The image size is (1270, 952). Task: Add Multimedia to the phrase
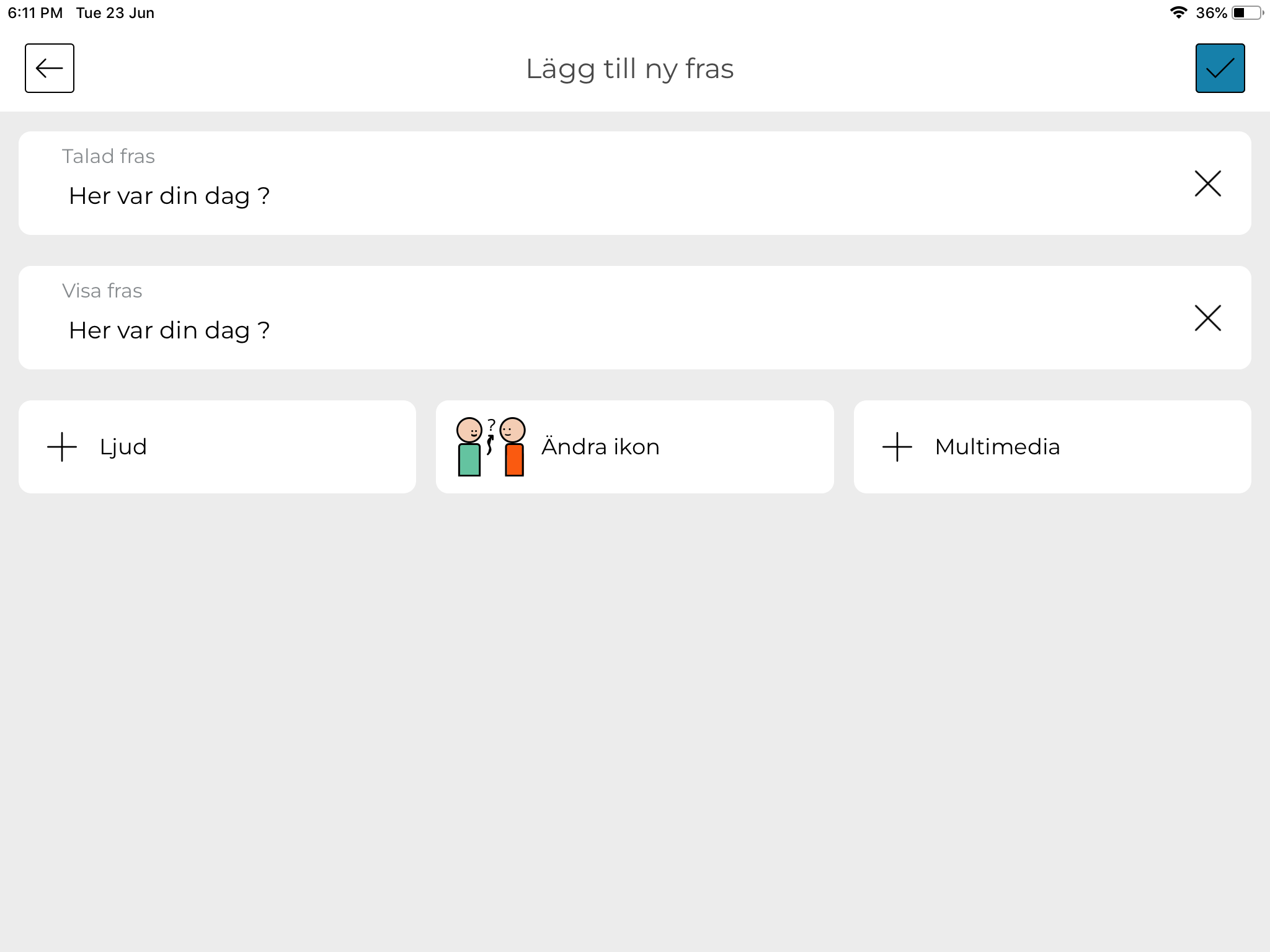pyautogui.click(x=1052, y=447)
